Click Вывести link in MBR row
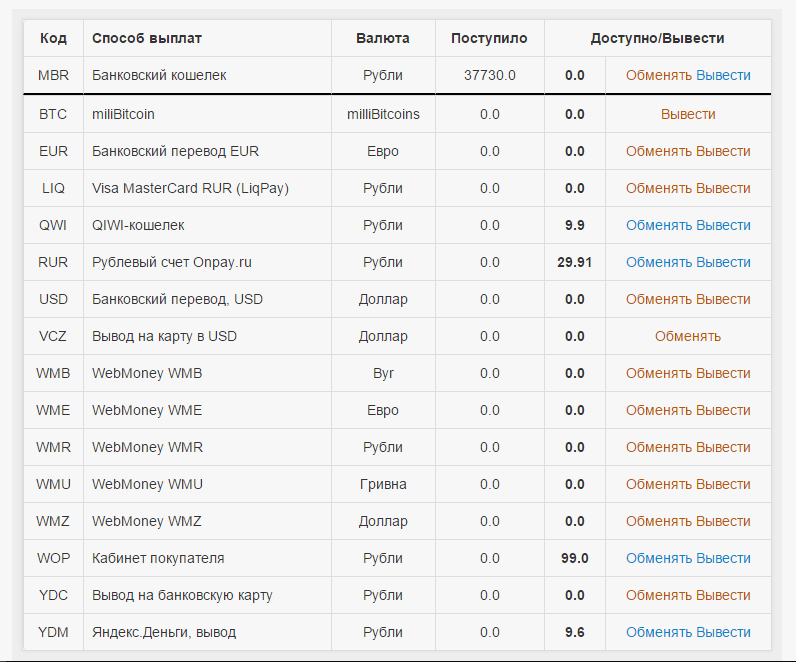 pos(723,75)
